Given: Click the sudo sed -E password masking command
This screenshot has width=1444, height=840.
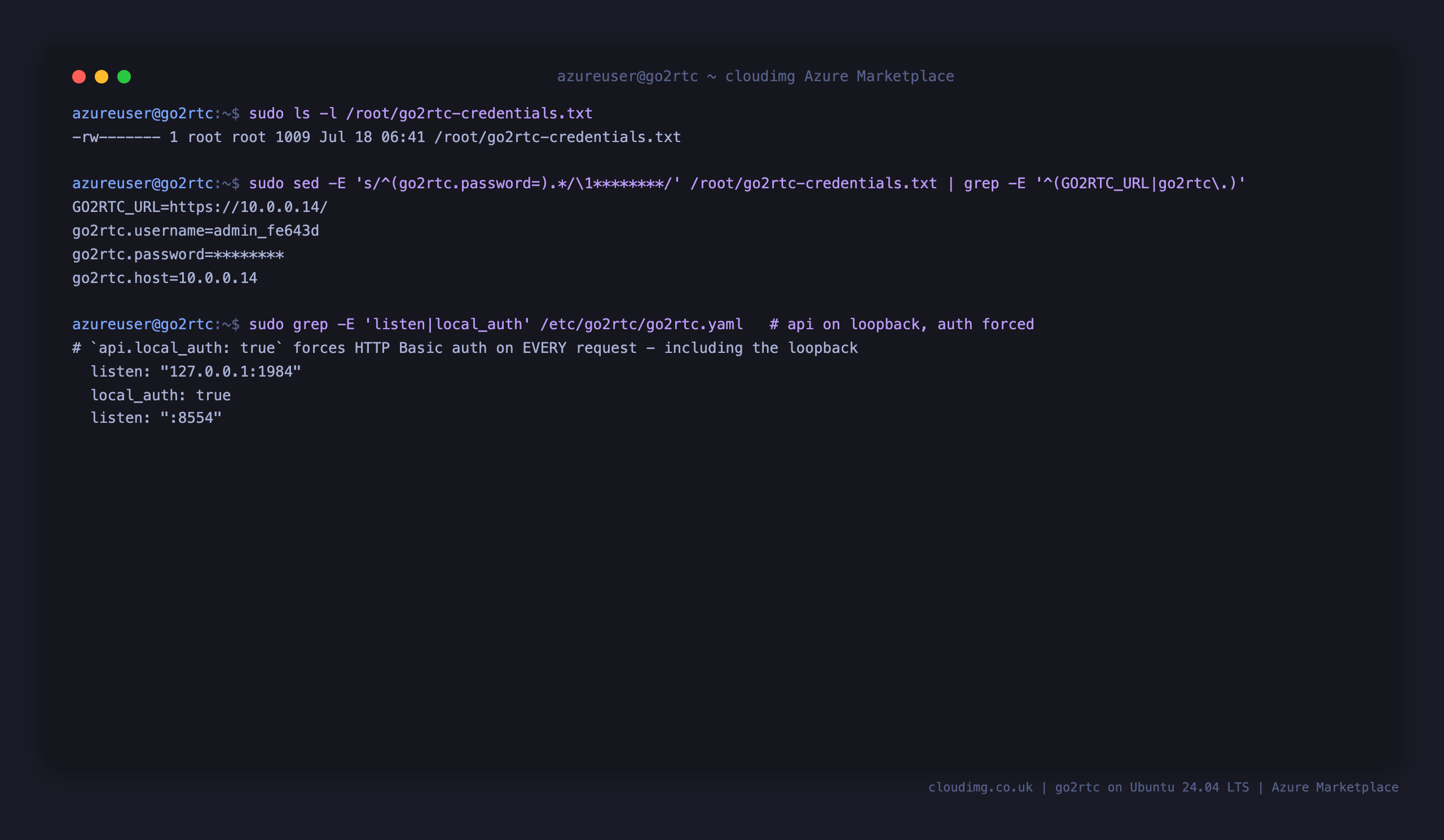Looking at the screenshot, I should [747, 183].
